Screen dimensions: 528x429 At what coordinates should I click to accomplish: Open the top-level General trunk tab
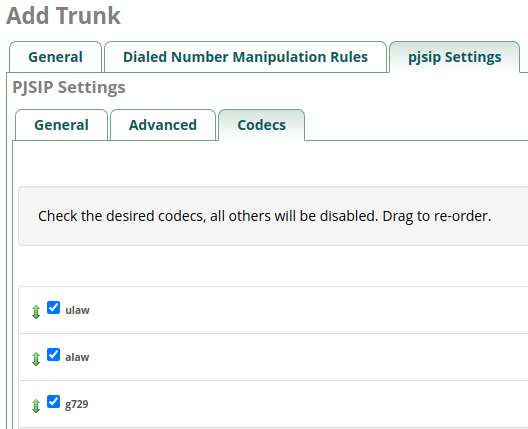[x=56, y=57]
